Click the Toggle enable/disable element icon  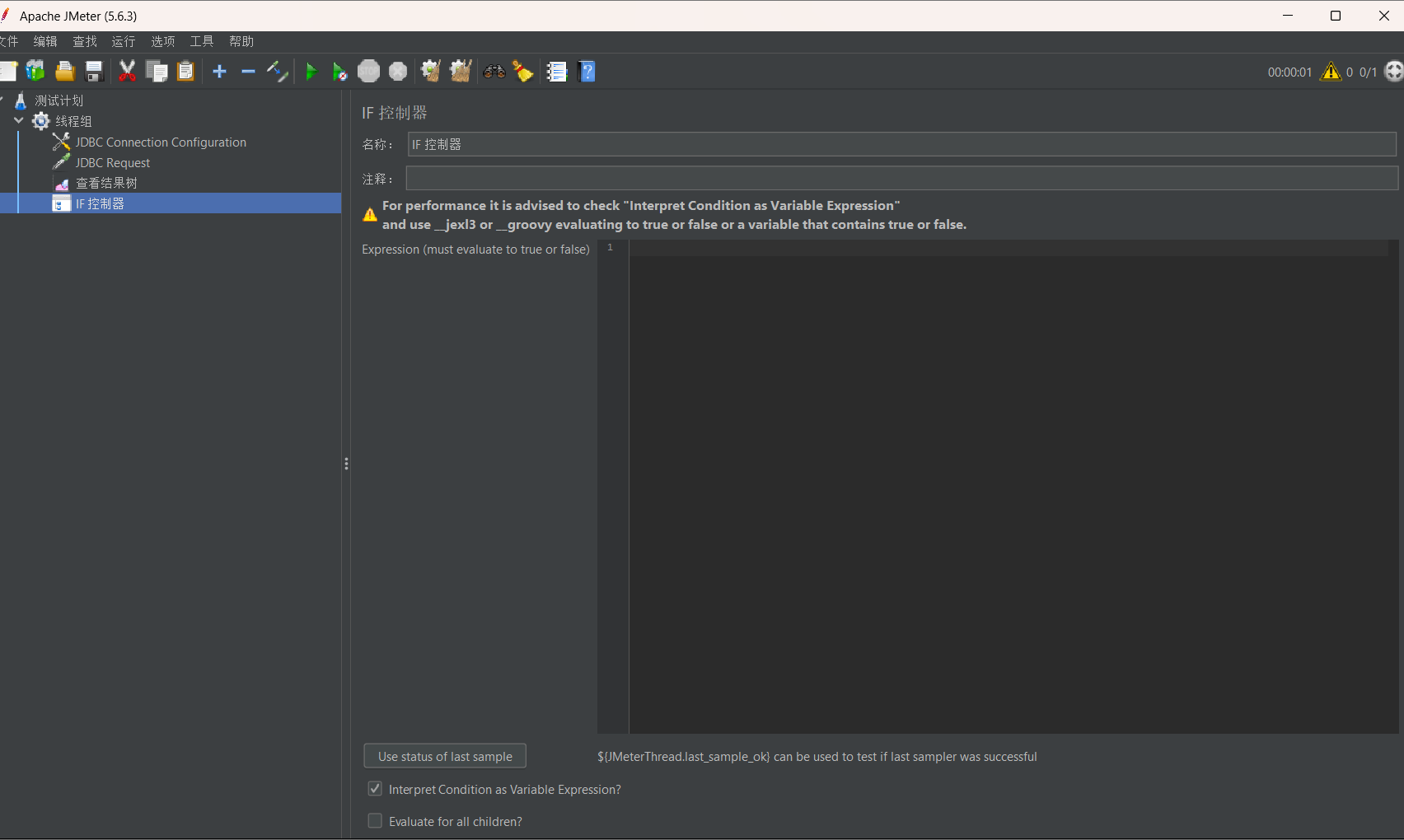tap(278, 72)
